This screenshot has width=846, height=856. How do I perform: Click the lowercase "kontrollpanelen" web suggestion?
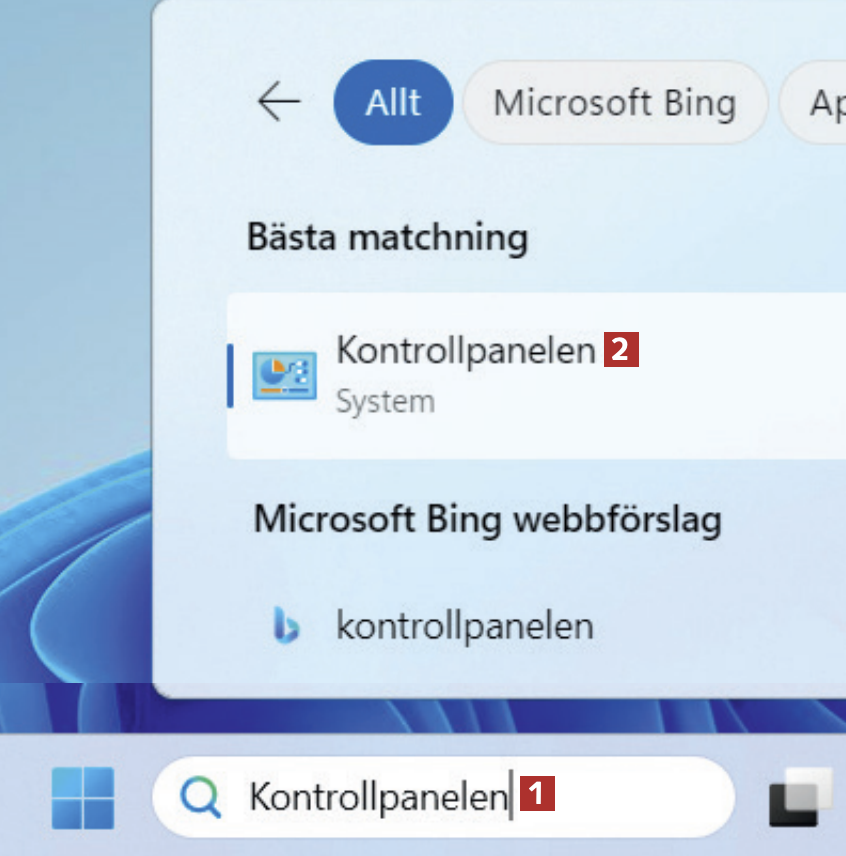point(464,626)
